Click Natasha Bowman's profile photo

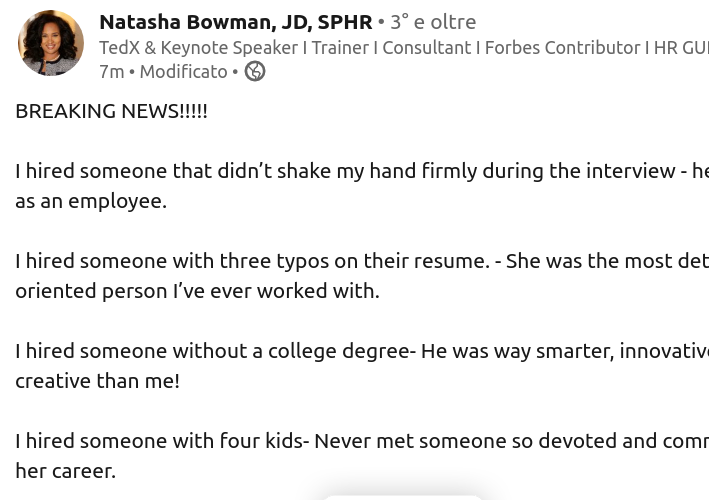(x=51, y=43)
